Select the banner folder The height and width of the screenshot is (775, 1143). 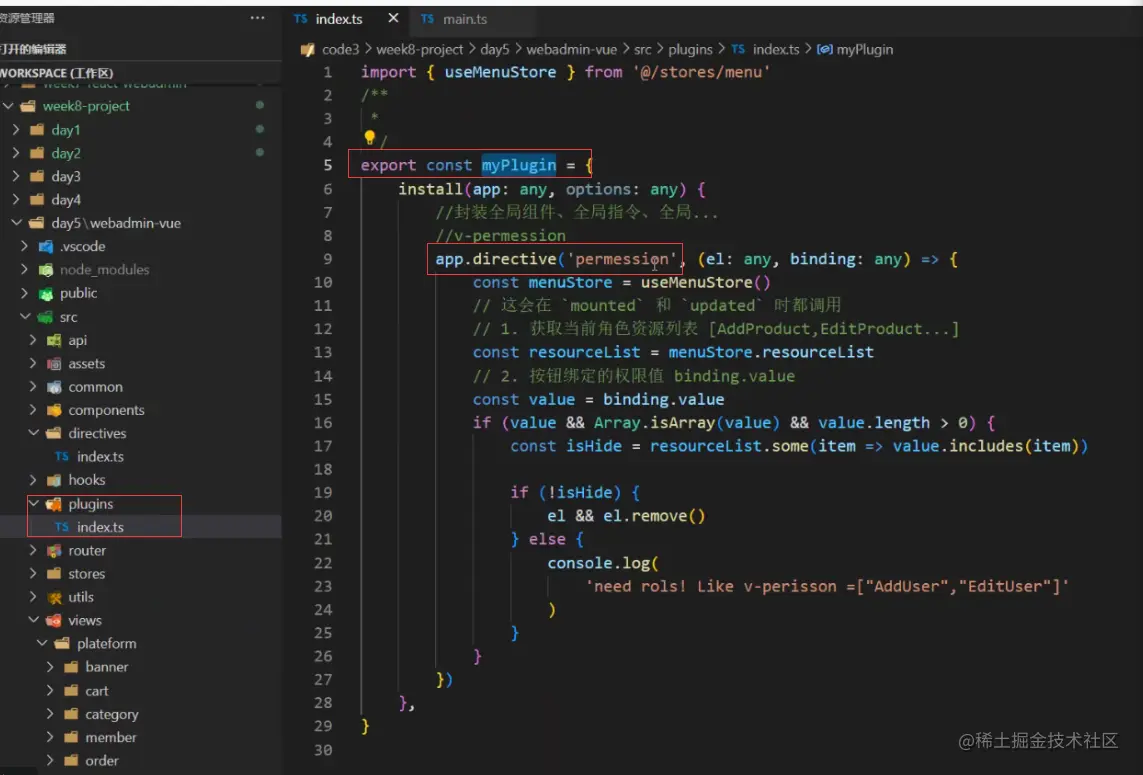coord(106,667)
